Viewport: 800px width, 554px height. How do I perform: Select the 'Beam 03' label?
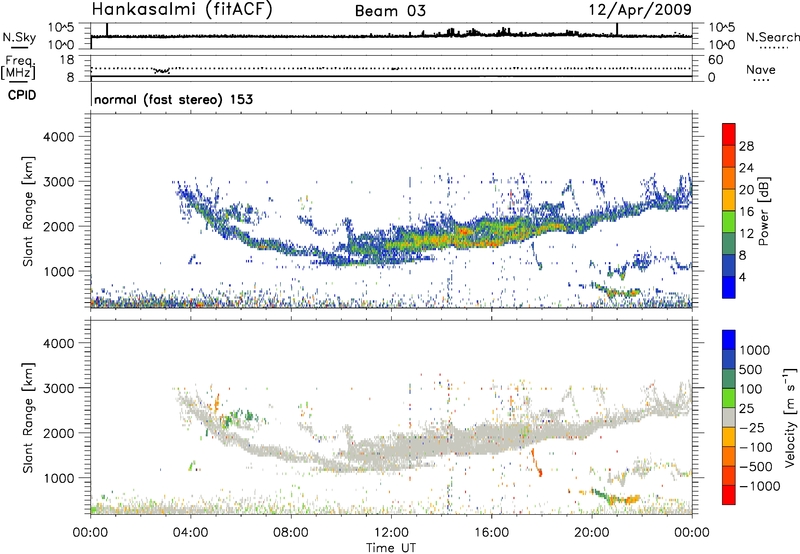click(390, 11)
